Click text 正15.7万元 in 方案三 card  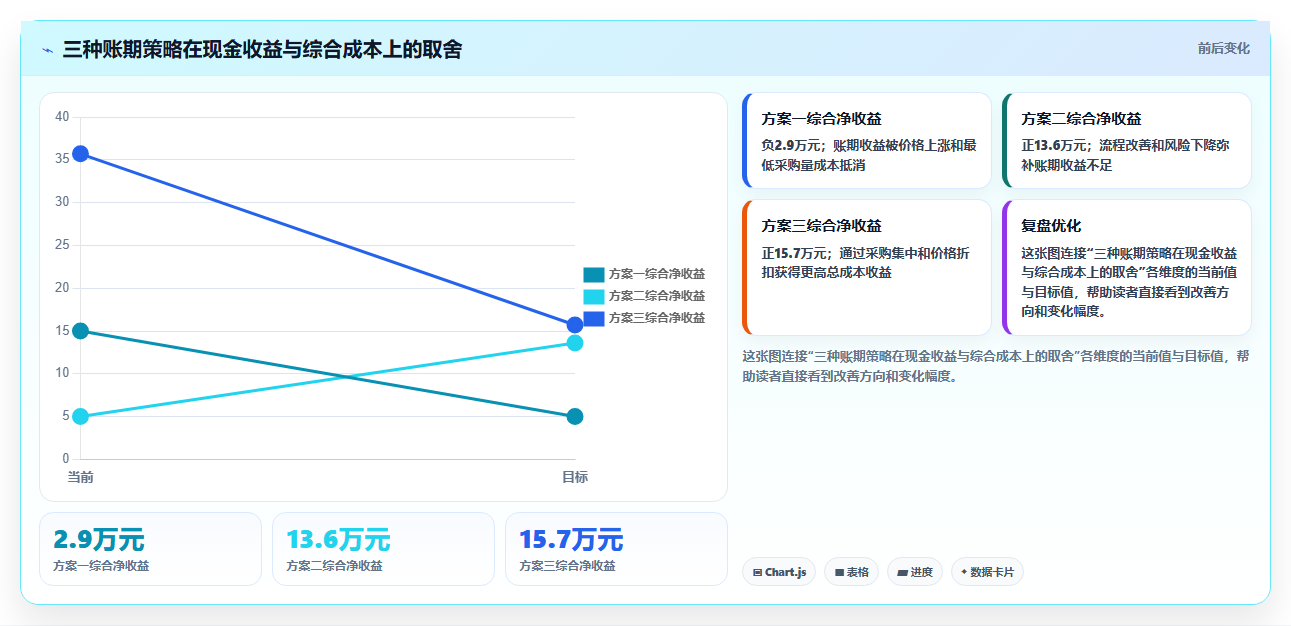(x=795, y=253)
